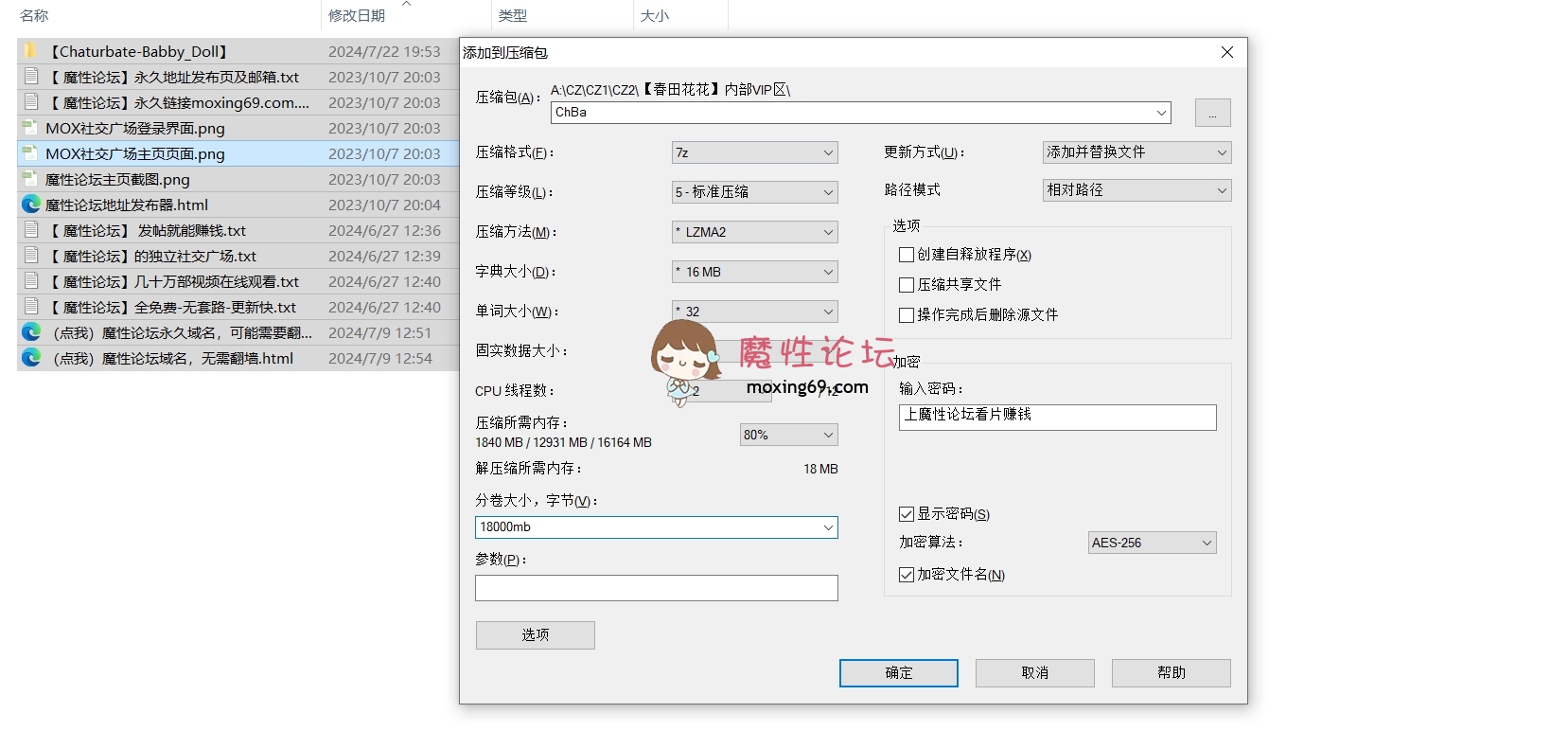This screenshot has height=731, width=1568.
Task: Click the file icon for 全免费-无套路-更新快.txt
Action: 31,306
